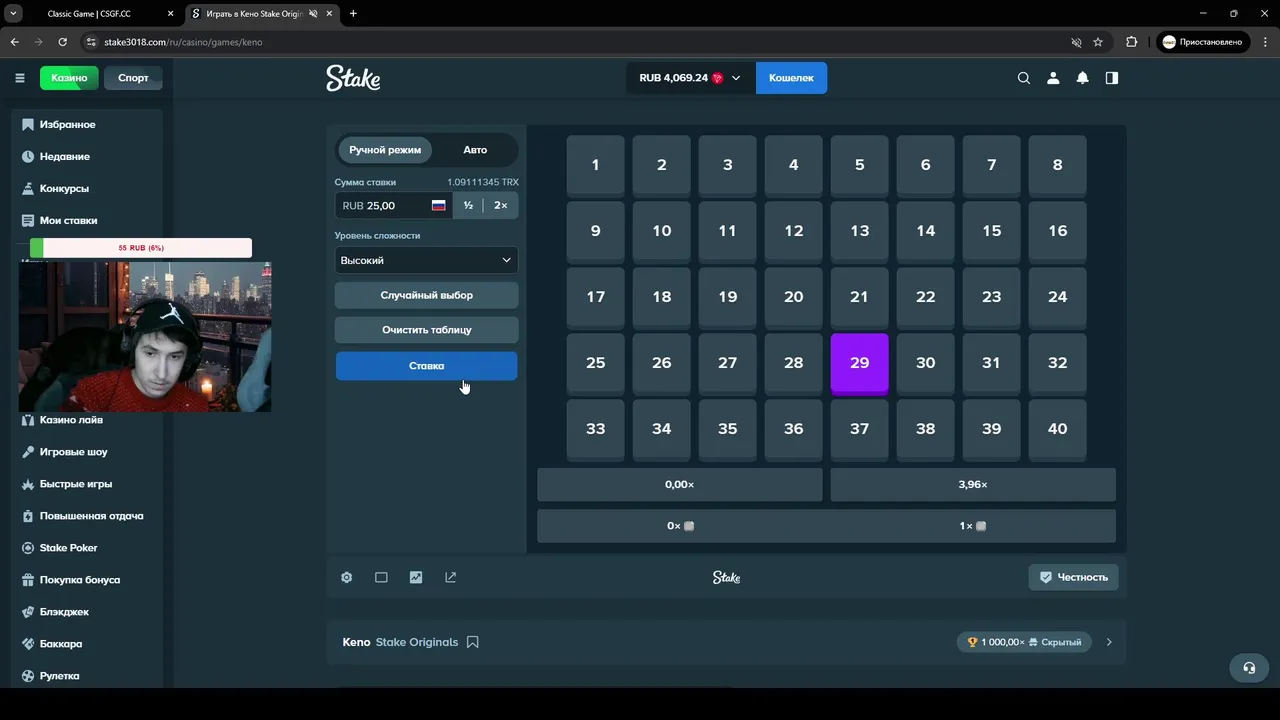Open Chrome tab search dropdown
1280x720 pixels.
tap(14, 14)
